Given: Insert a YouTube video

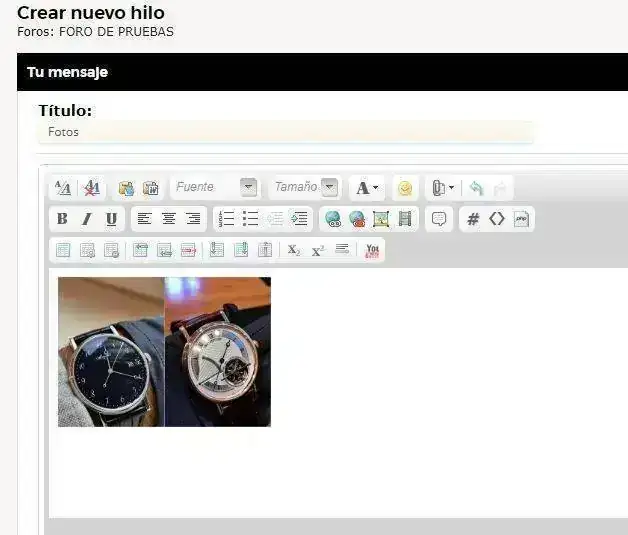Looking at the screenshot, I should (x=373, y=250).
